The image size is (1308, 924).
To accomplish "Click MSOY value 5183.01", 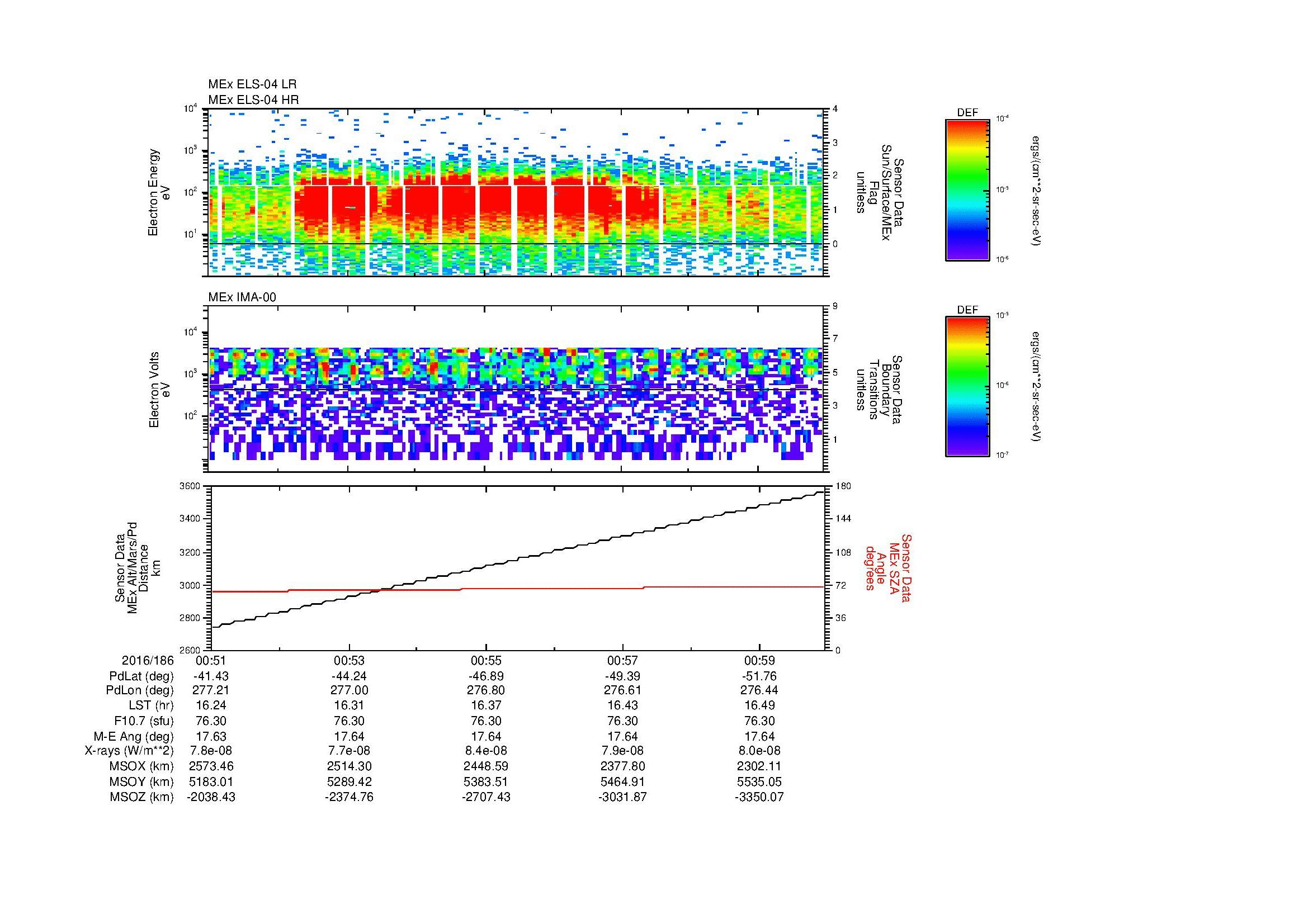I will 211,781.
